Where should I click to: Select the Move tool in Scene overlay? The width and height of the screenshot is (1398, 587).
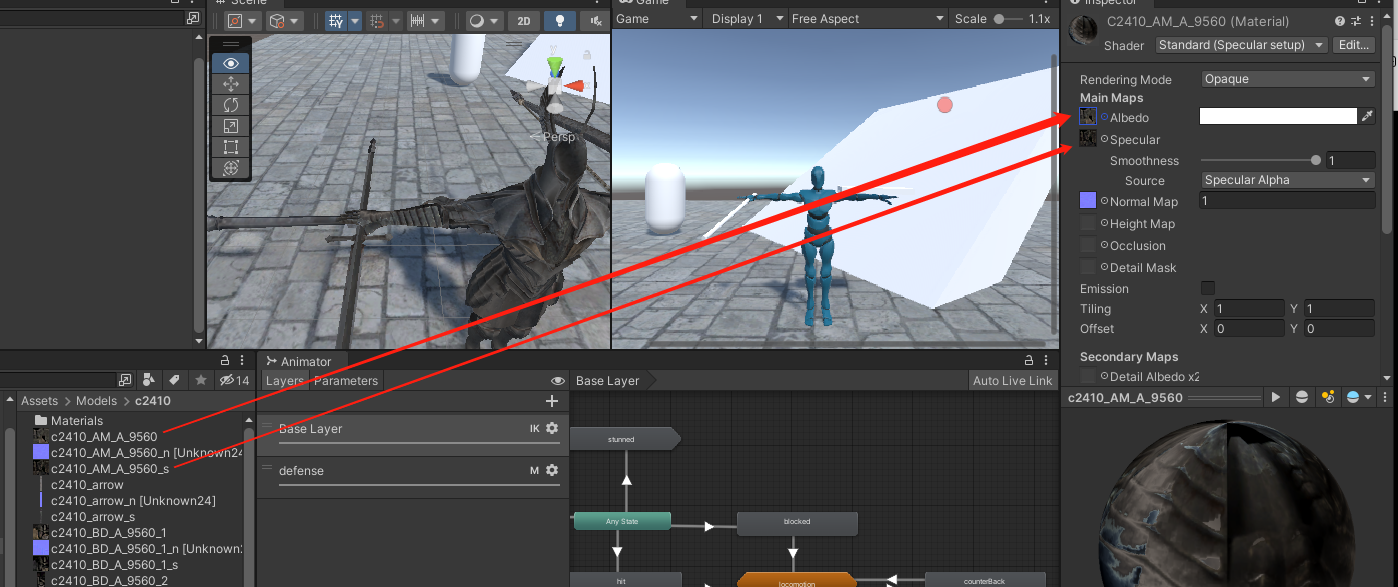click(x=231, y=84)
